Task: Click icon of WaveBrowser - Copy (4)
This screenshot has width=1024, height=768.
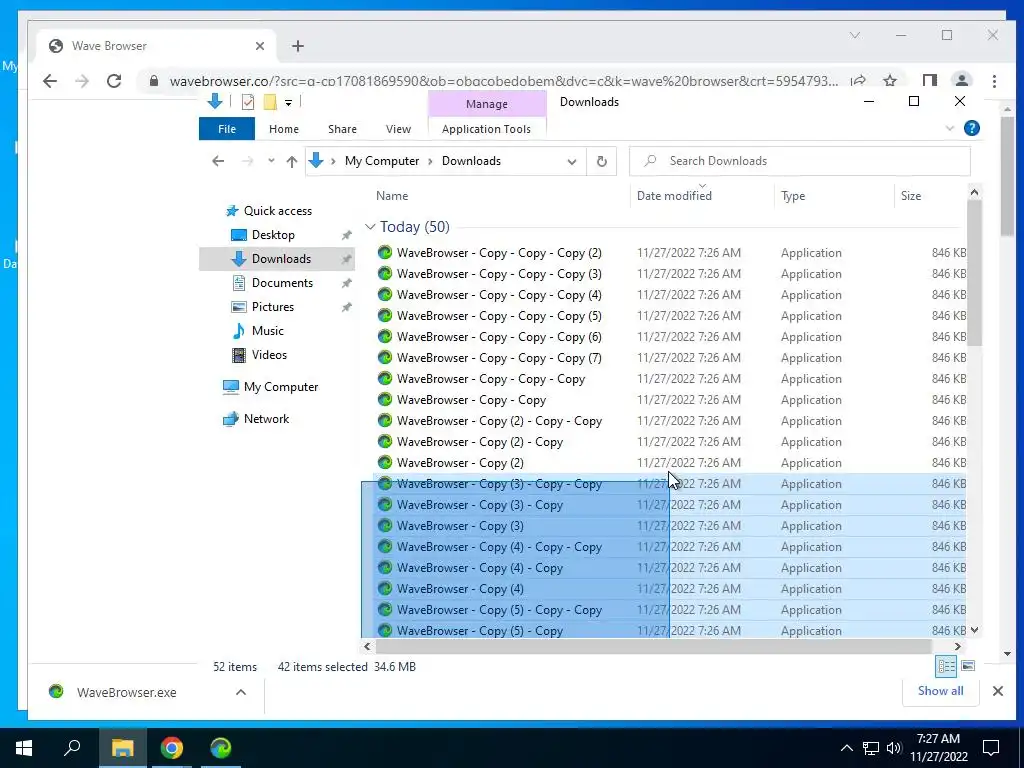Action: coord(385,588)
